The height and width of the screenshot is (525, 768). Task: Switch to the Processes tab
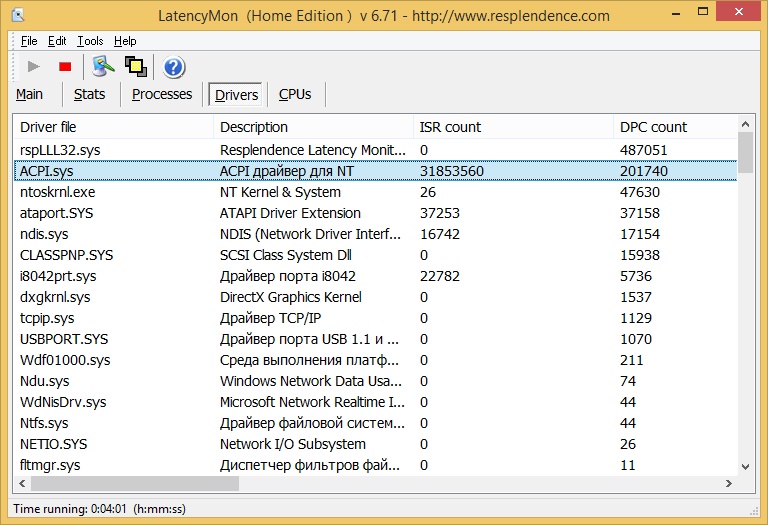click(162, 95)
